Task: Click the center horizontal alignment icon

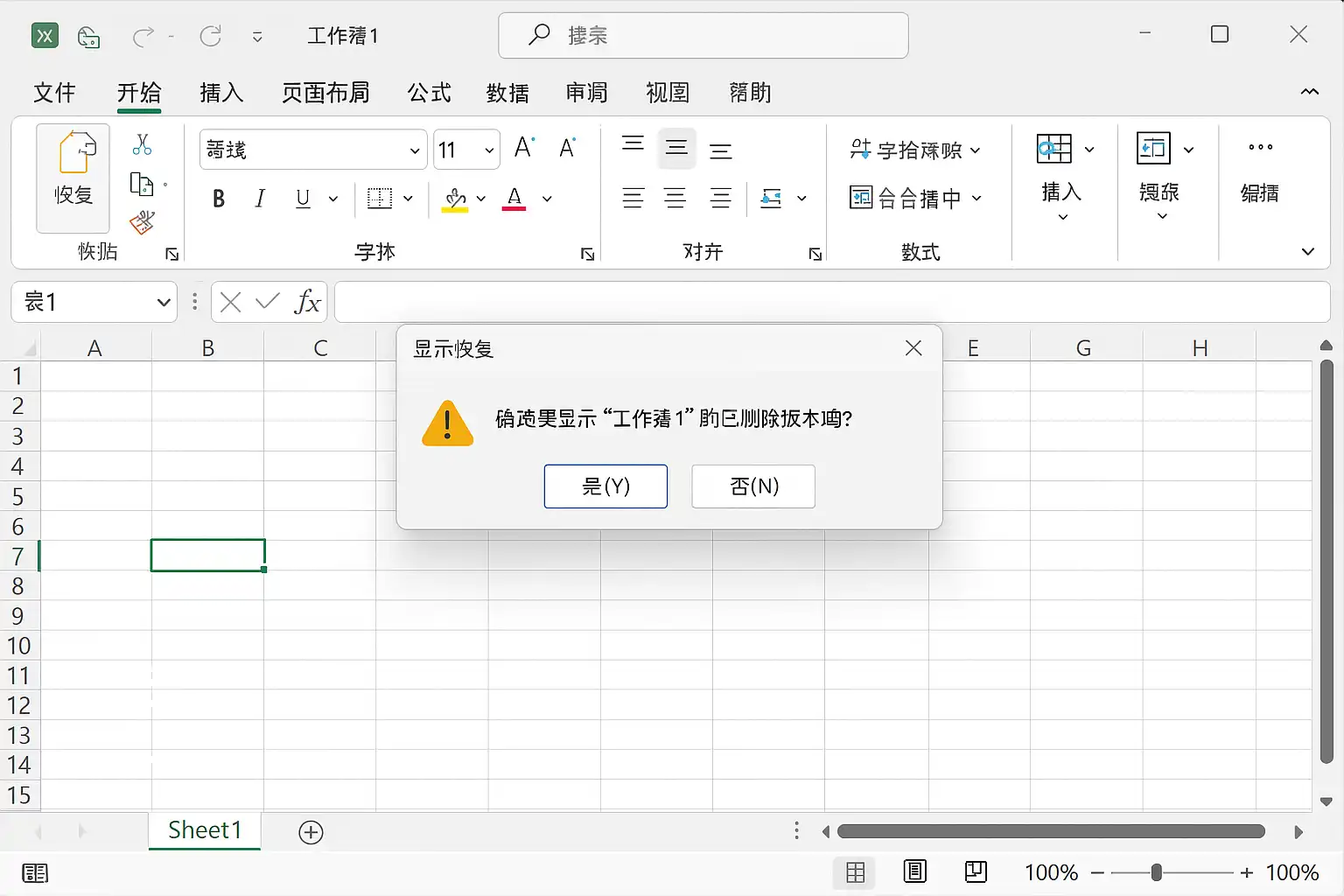Action: click(x=675, y=199)
